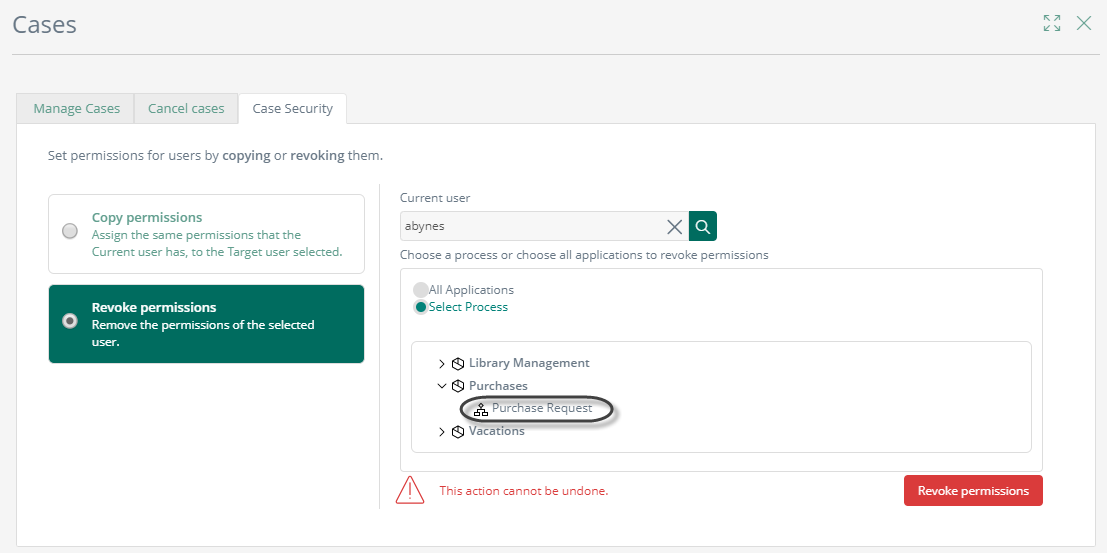Click the Purchase Request process icon
The image size is (1107, 553).
click(481, 409)
